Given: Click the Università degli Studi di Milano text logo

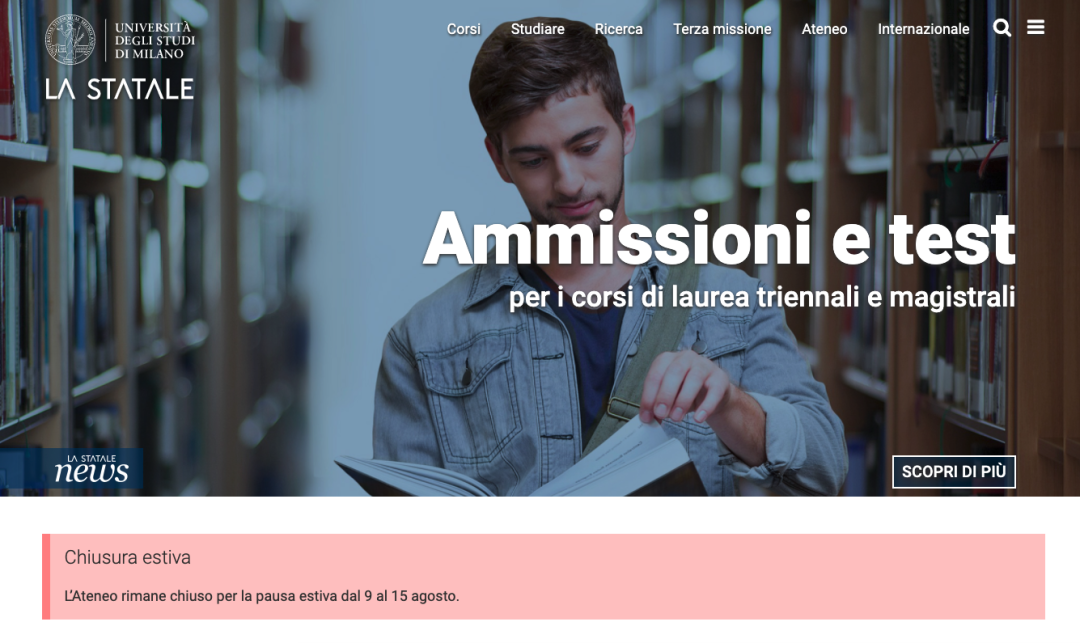Looking at the screenshot, I should [x=154, y=41].
